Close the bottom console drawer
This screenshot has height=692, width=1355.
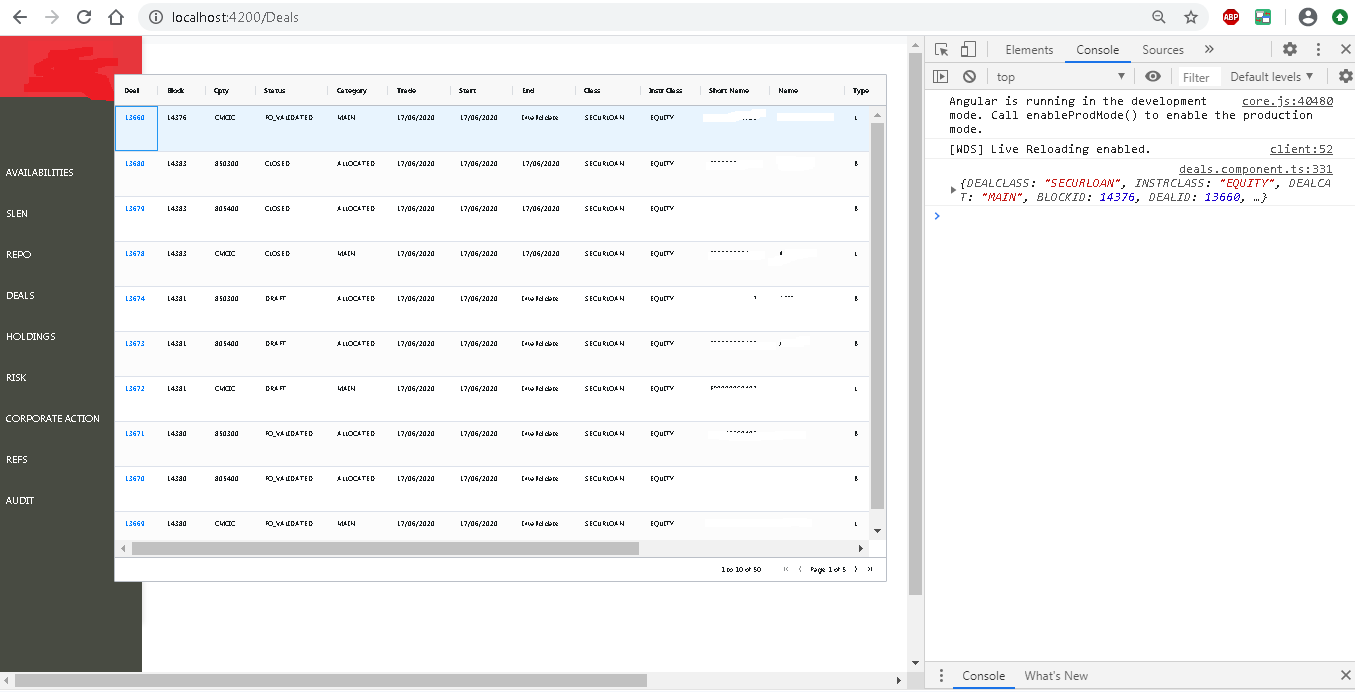pos(1345,676)
